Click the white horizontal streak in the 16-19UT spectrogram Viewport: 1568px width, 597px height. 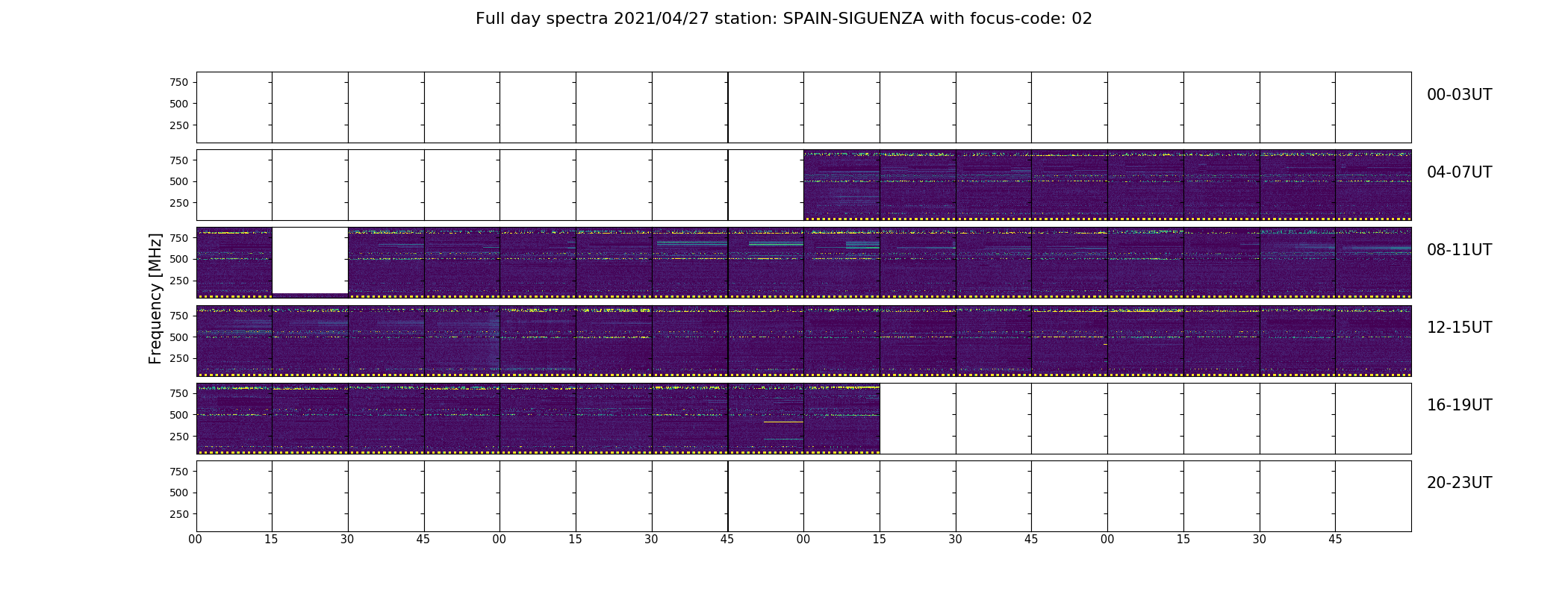783,422
